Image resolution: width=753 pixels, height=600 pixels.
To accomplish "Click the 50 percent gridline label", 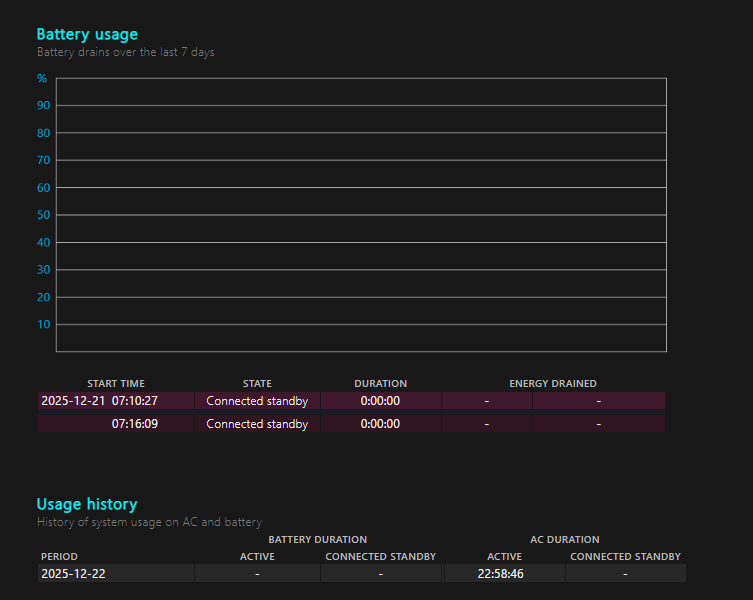I will pyautogui.click(x=44, y=215).
